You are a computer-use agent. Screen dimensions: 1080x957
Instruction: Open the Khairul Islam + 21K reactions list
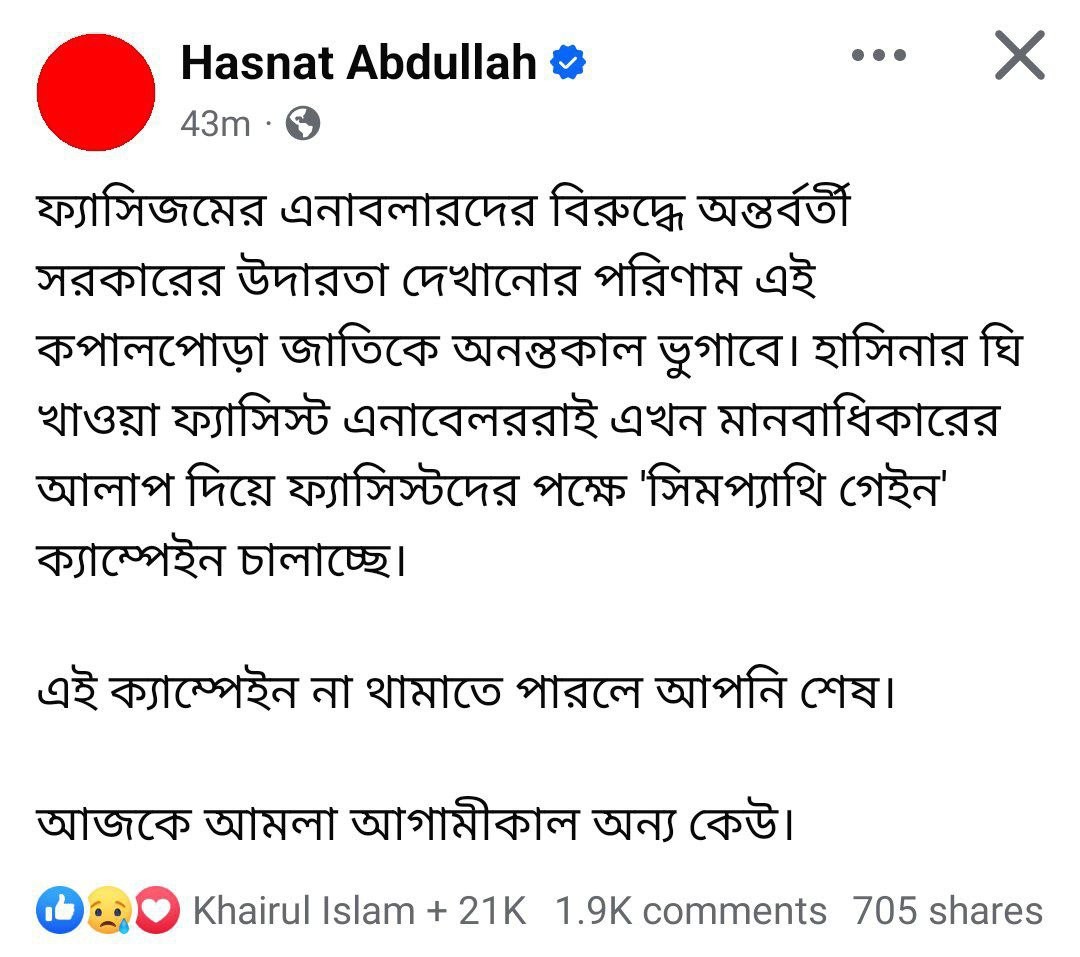tap(360, 911)
